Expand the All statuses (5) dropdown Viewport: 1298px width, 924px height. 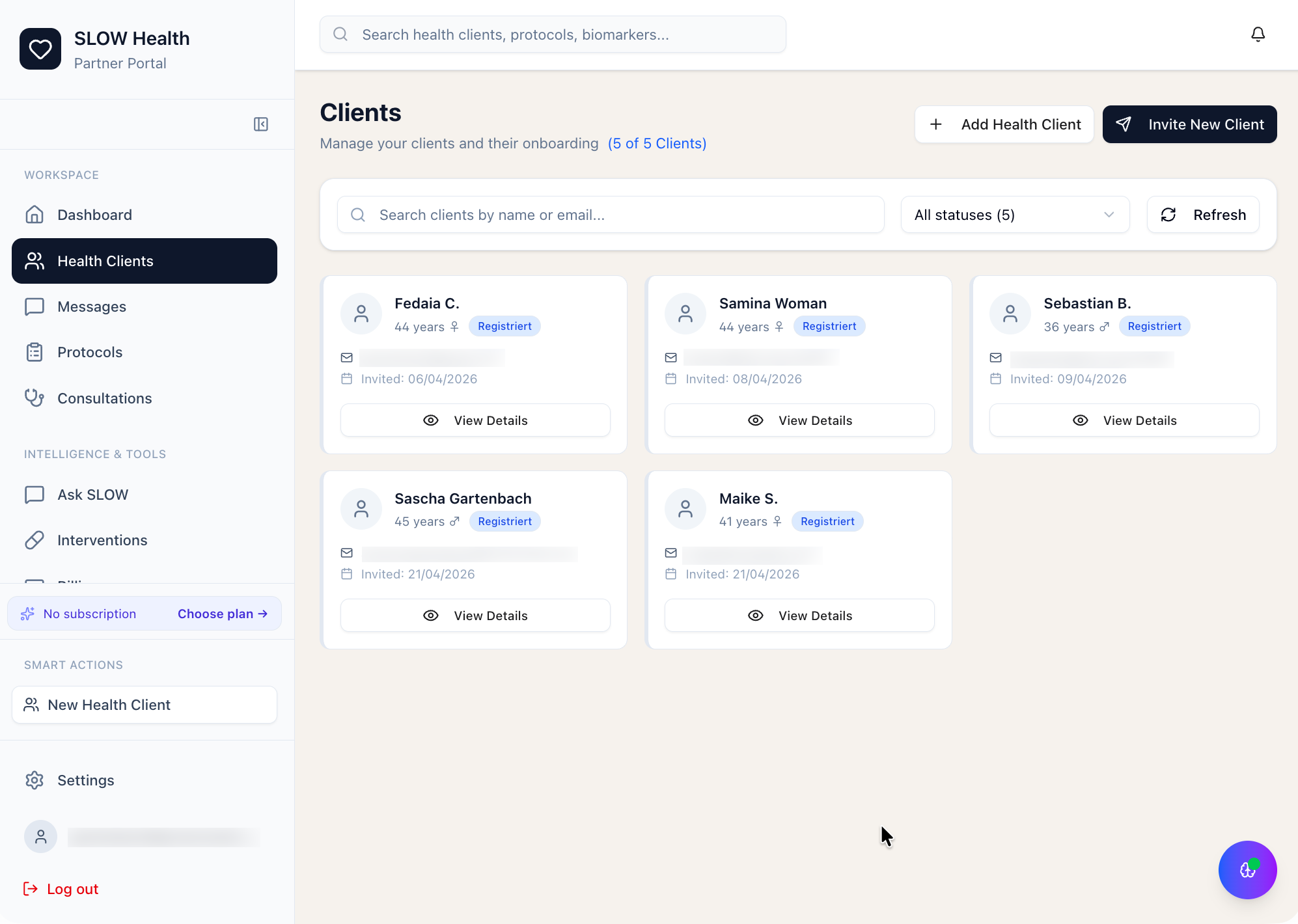(1015, 215)
